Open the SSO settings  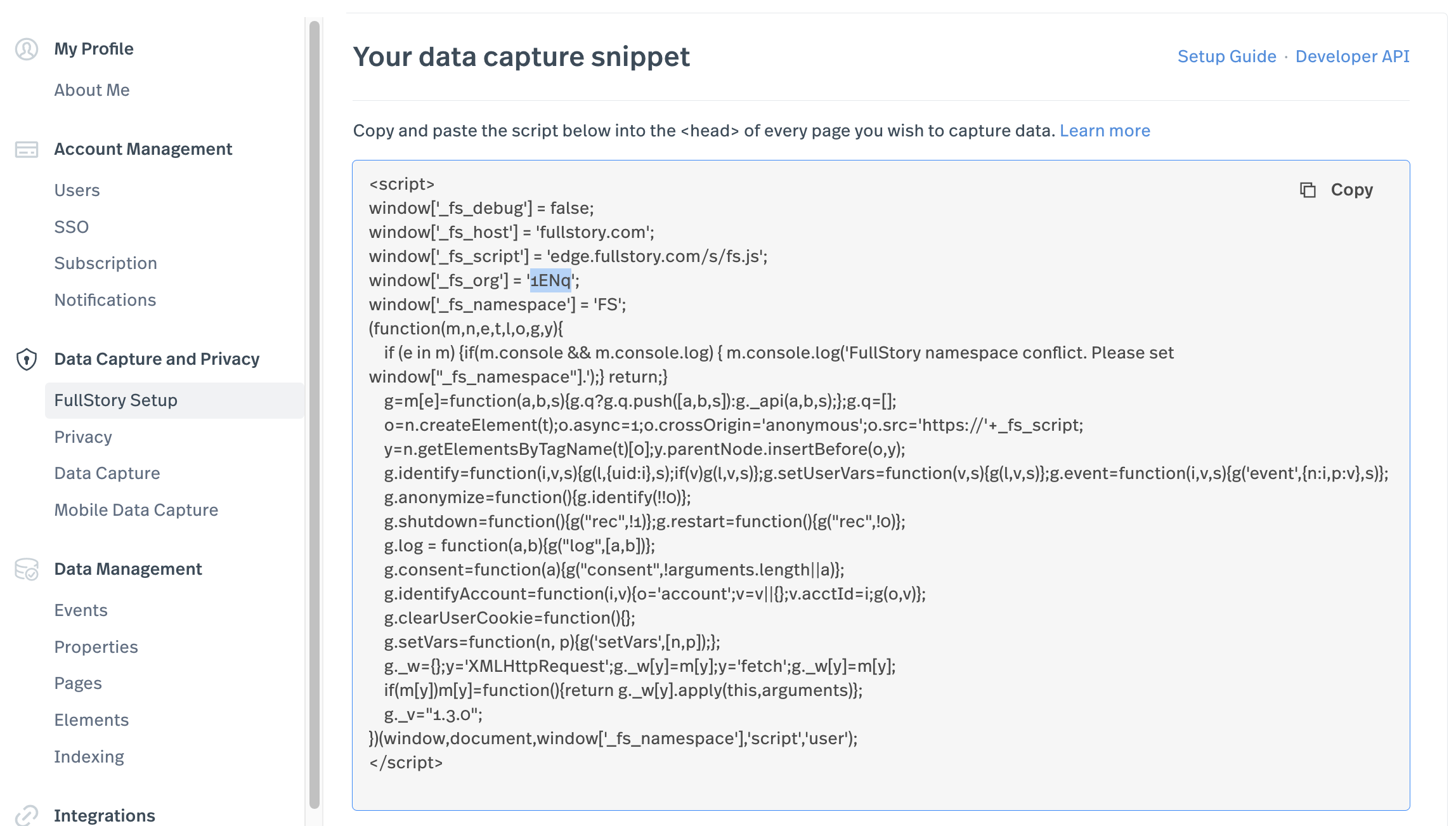(x=72, y=227)
